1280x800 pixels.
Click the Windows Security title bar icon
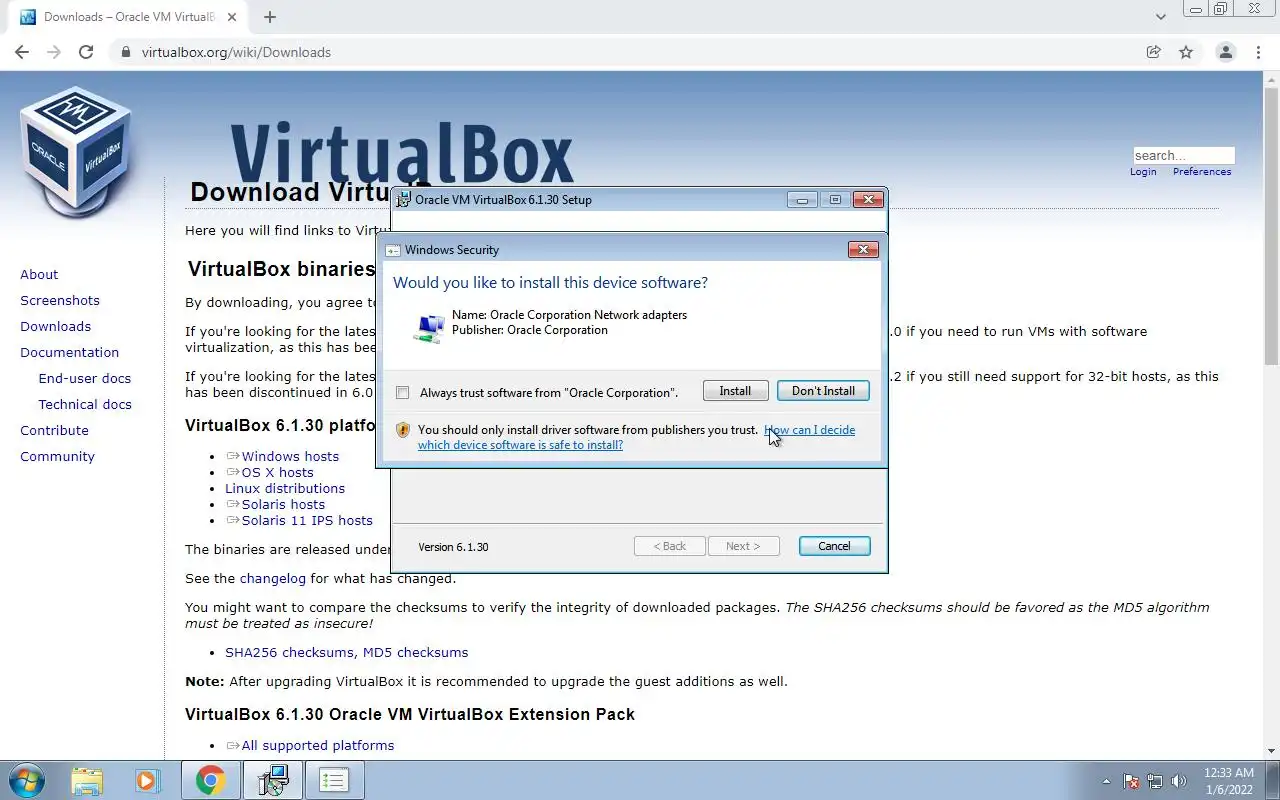point(393,250)
